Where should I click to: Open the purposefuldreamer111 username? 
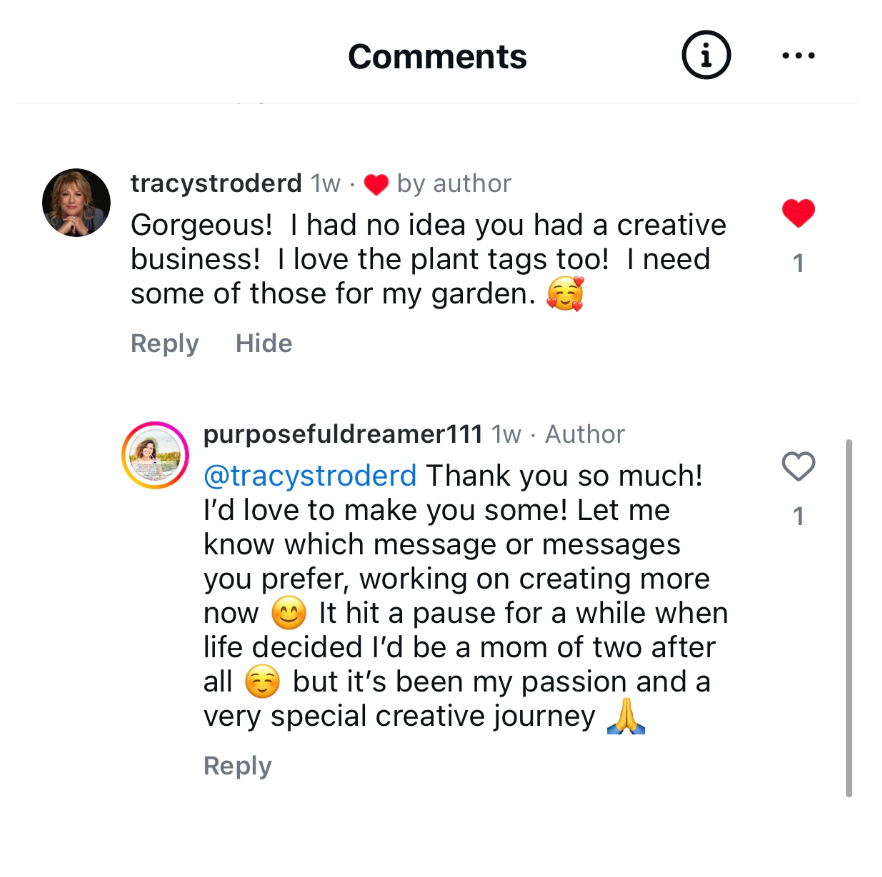[343, 435]
